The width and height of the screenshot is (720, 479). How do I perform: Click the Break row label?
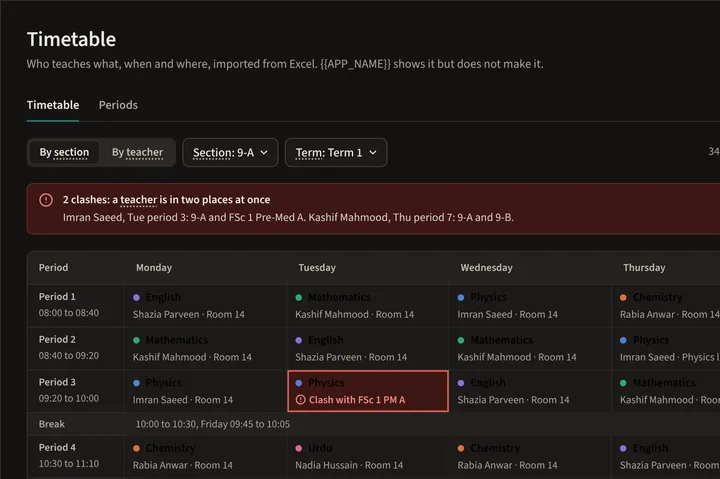click(x=51, y=424)
